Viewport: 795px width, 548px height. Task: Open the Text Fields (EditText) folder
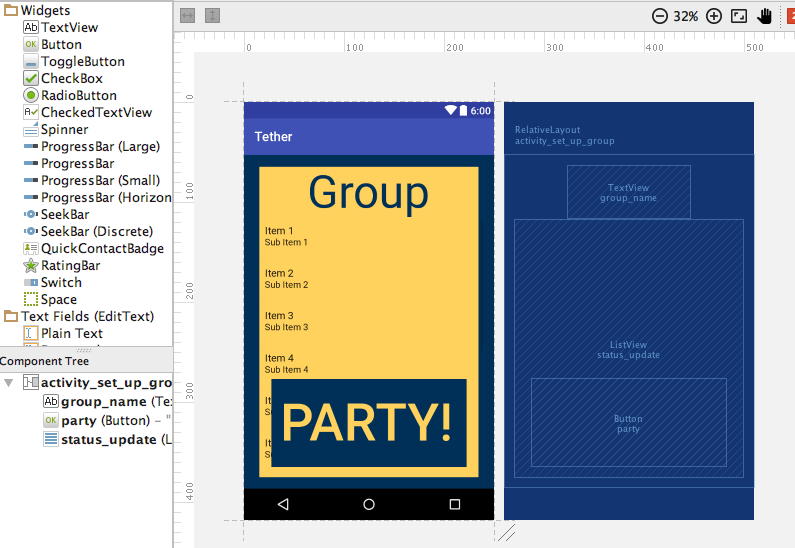click(79, 316)
